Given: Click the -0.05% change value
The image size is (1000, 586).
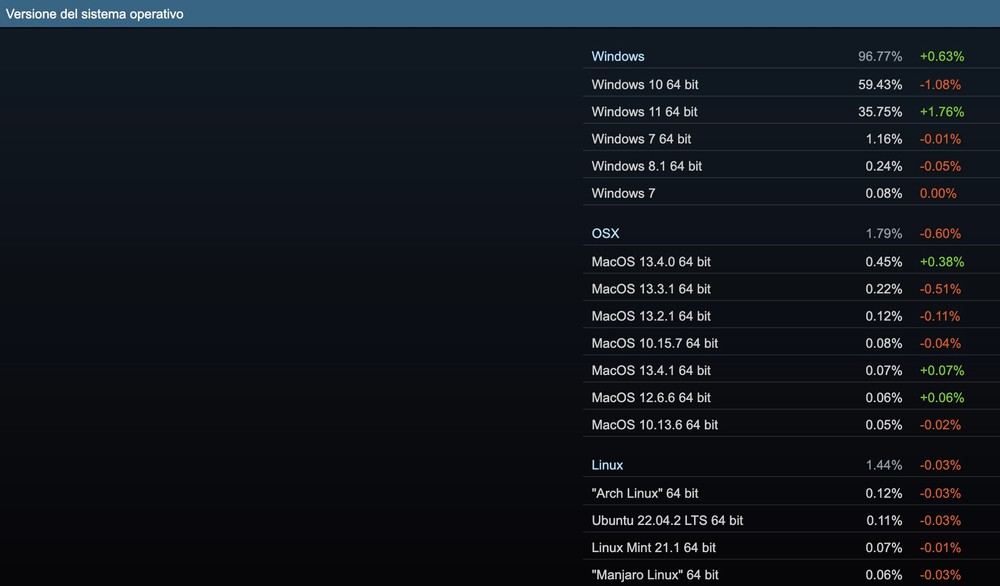Looking at the screenshot, I should tap(940, 166).
